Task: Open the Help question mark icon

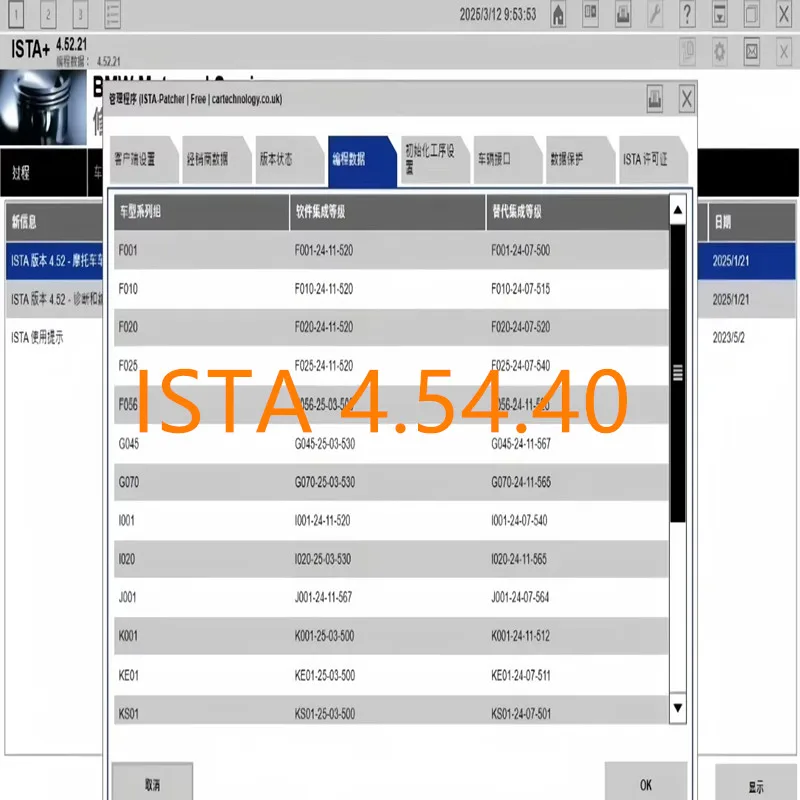Action: pos(687,15)
